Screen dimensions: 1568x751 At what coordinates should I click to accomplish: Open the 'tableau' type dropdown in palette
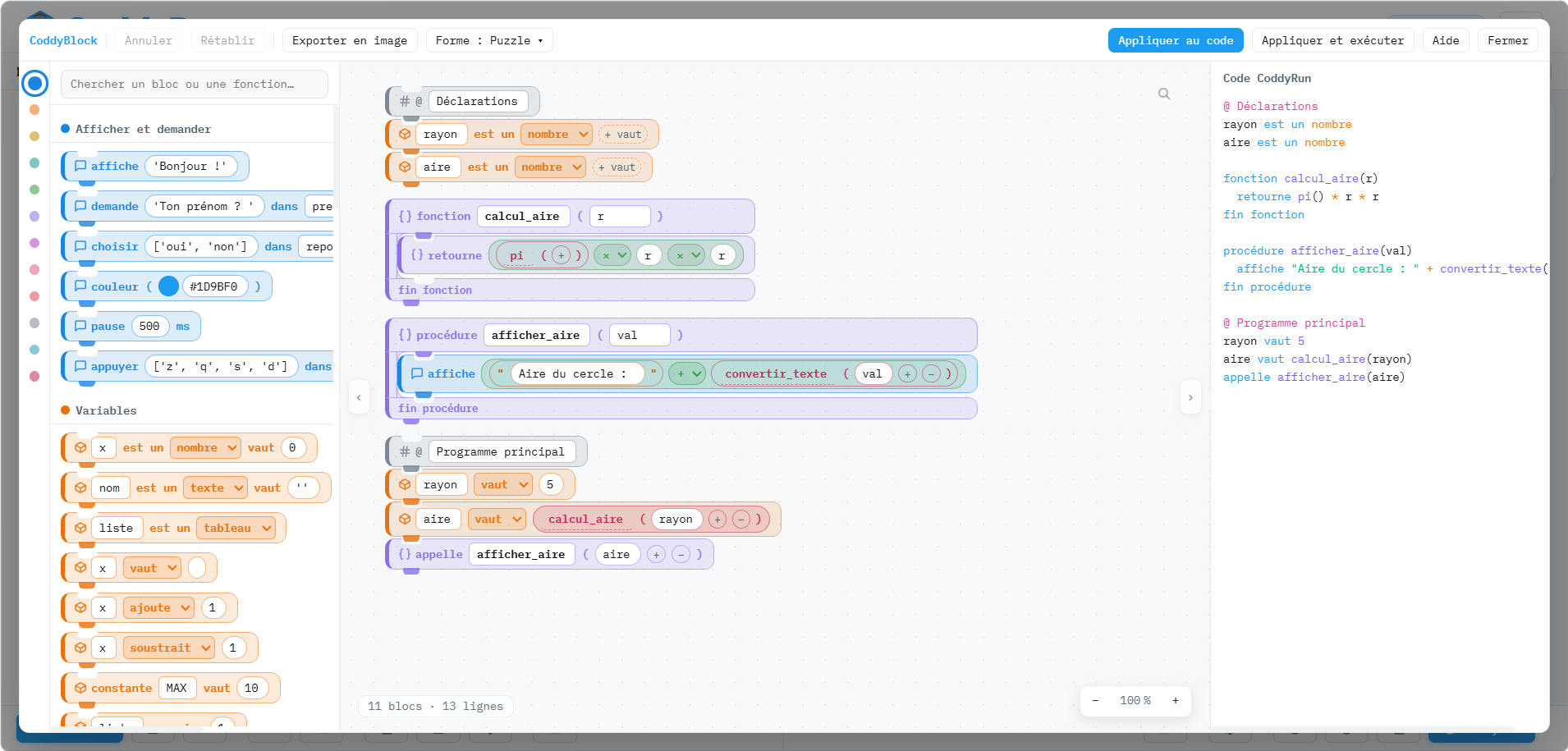click(x=236, y=528)
